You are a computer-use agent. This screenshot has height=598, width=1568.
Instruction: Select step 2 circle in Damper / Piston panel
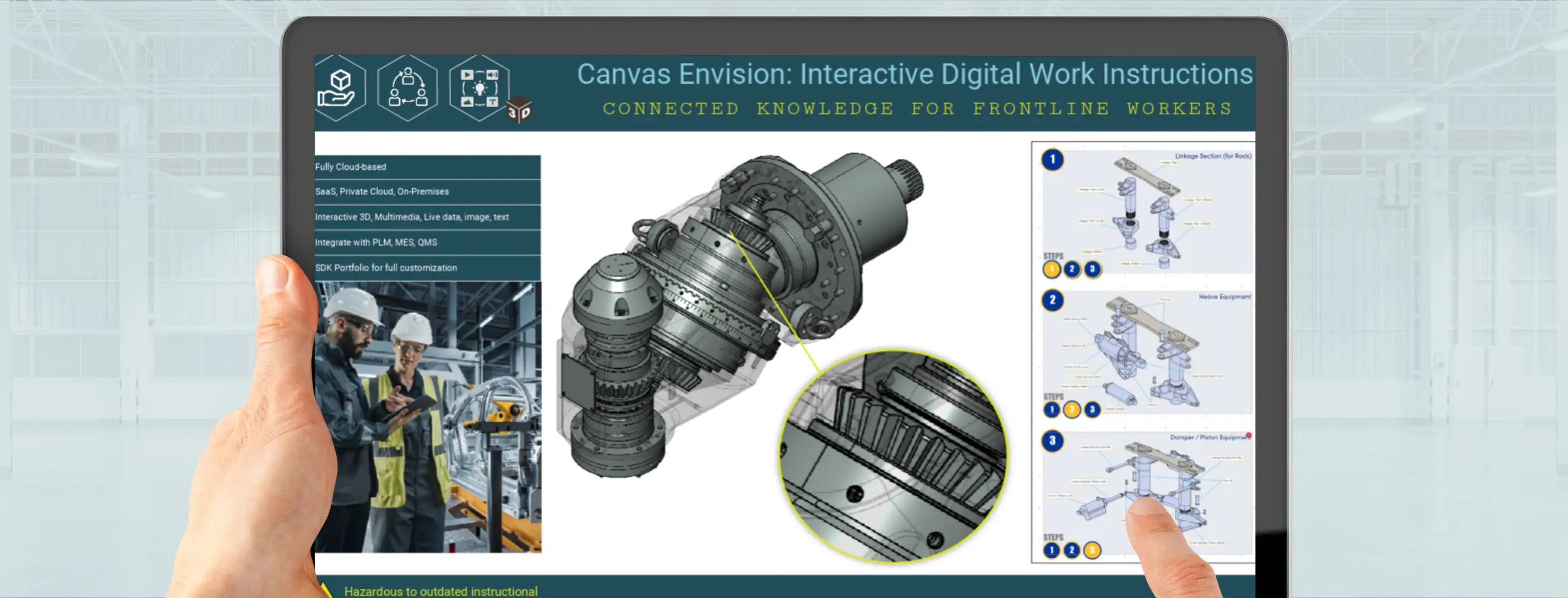[1072, 550]
